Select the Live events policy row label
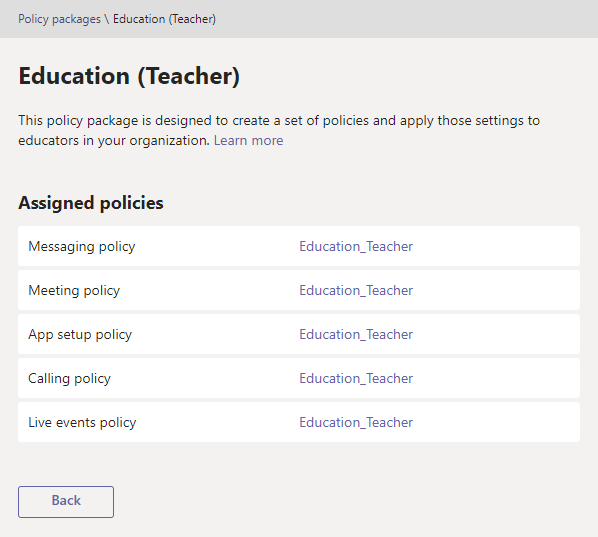The height and width of the screenshot is (537, 598). click(x=82, y=423)
